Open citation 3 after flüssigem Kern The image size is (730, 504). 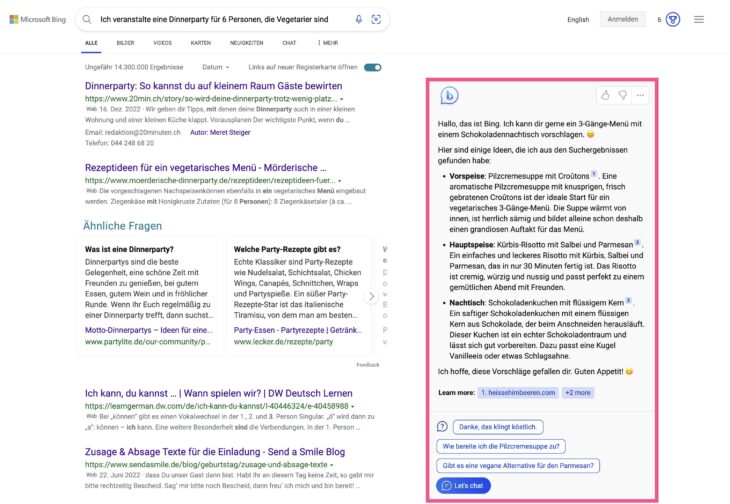point(628,301)
